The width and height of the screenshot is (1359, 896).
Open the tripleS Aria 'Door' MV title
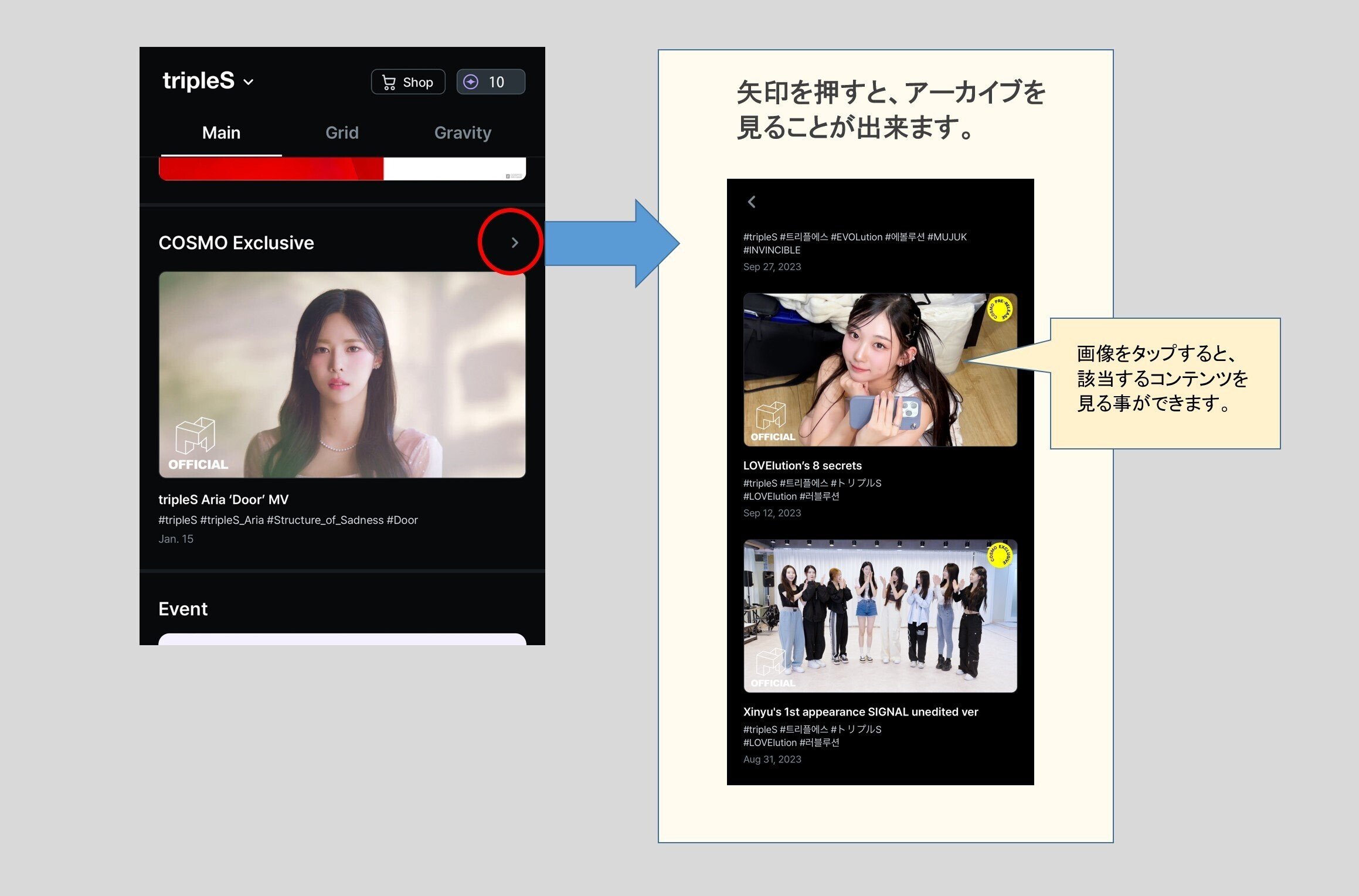pyautogui.click(x=223, y=499)
